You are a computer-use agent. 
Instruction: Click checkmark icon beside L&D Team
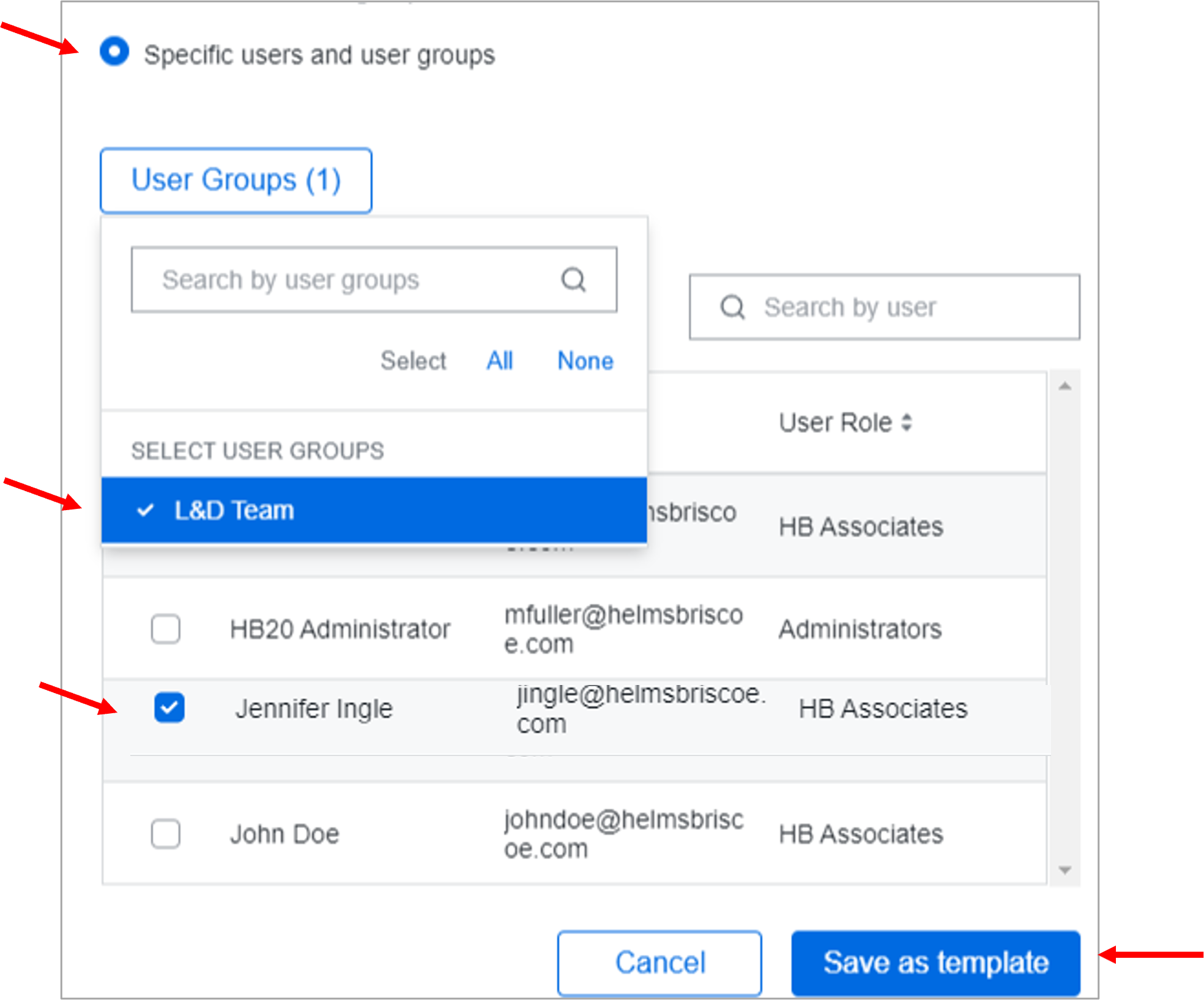[145, 510]
